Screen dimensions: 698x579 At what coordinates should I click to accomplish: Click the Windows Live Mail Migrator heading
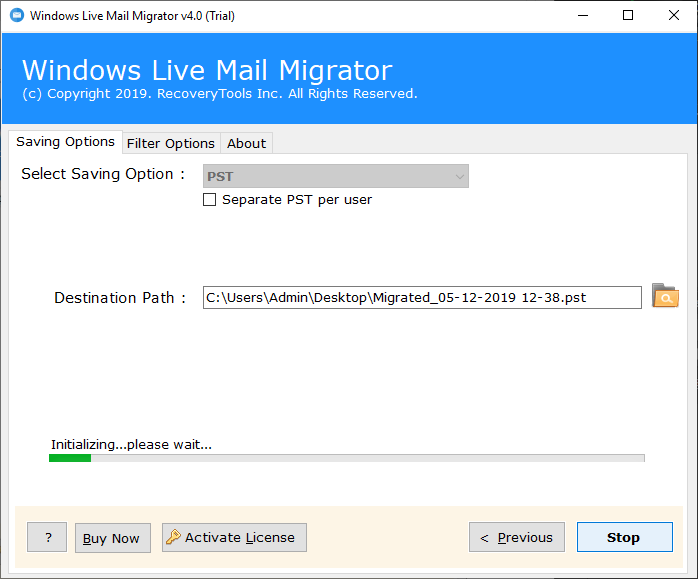pos(207,70)
